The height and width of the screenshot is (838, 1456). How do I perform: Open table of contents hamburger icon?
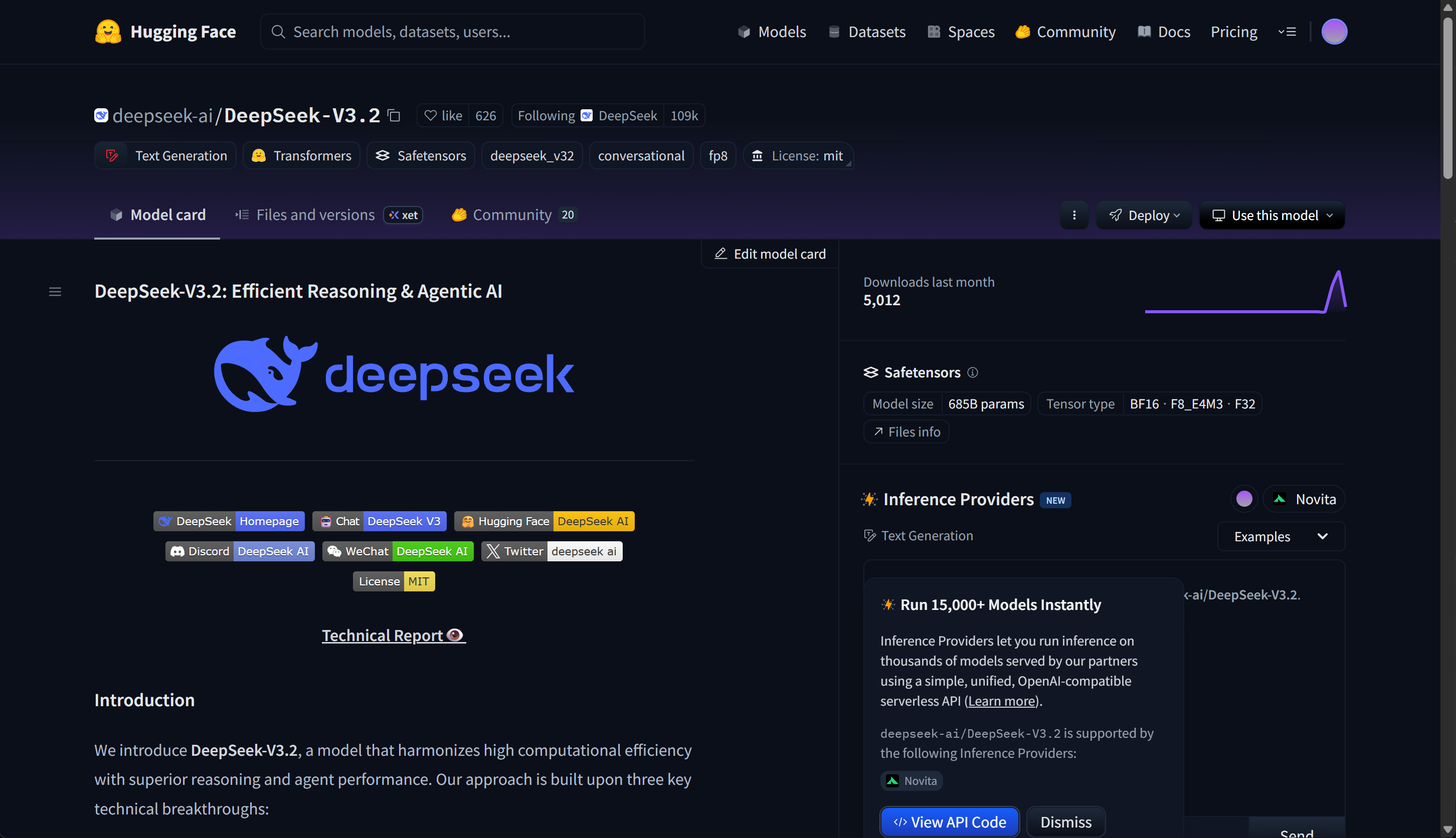(x=55, y=292)
